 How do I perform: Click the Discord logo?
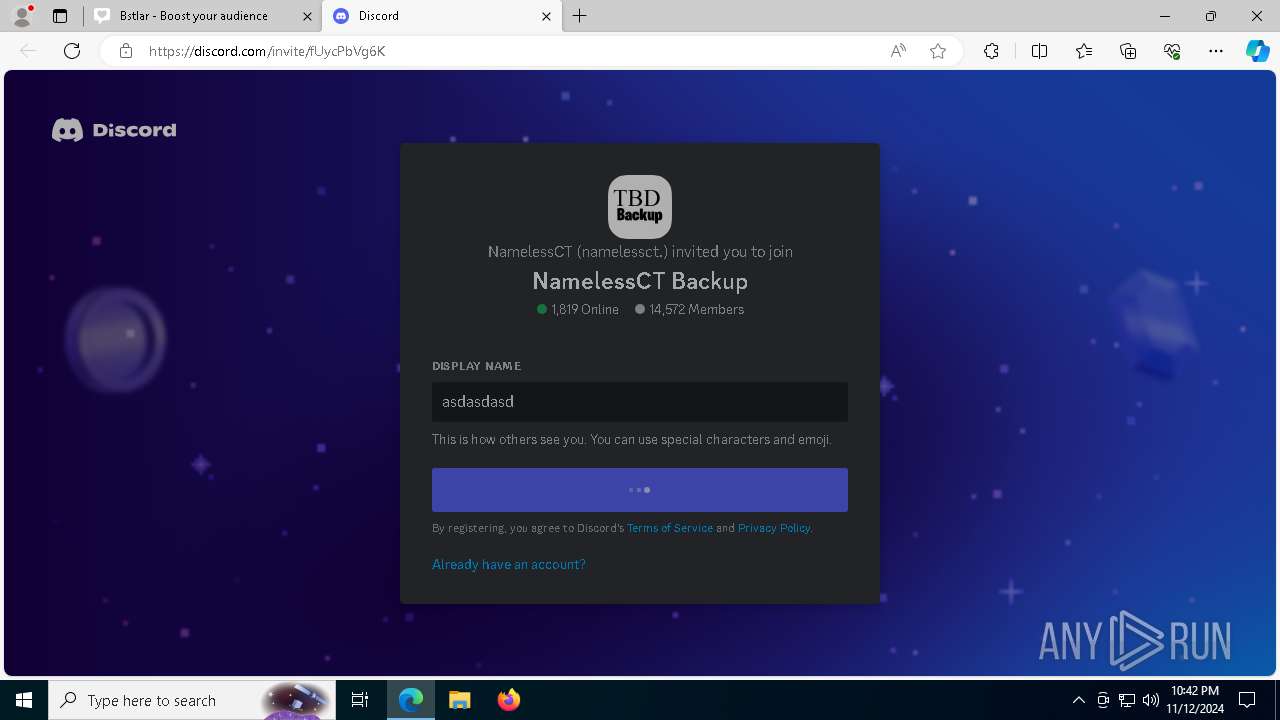(x=114, y=130)
